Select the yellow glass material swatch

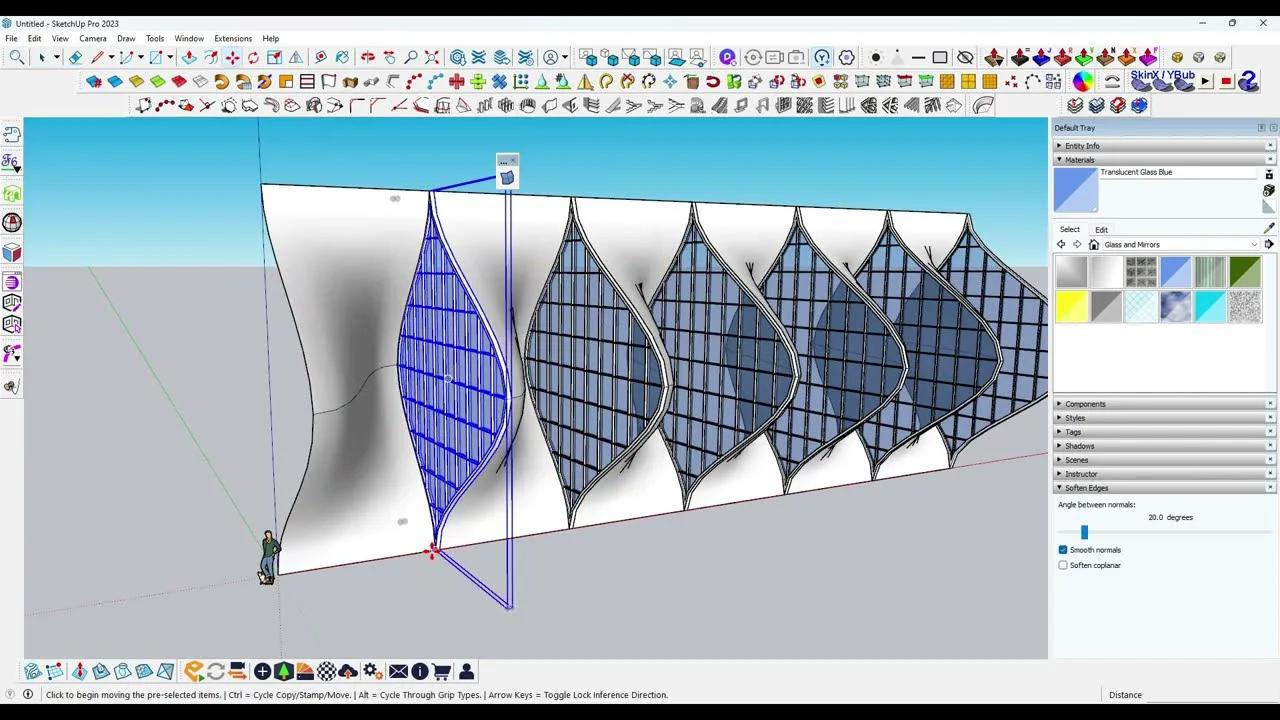click(1071, 307)
